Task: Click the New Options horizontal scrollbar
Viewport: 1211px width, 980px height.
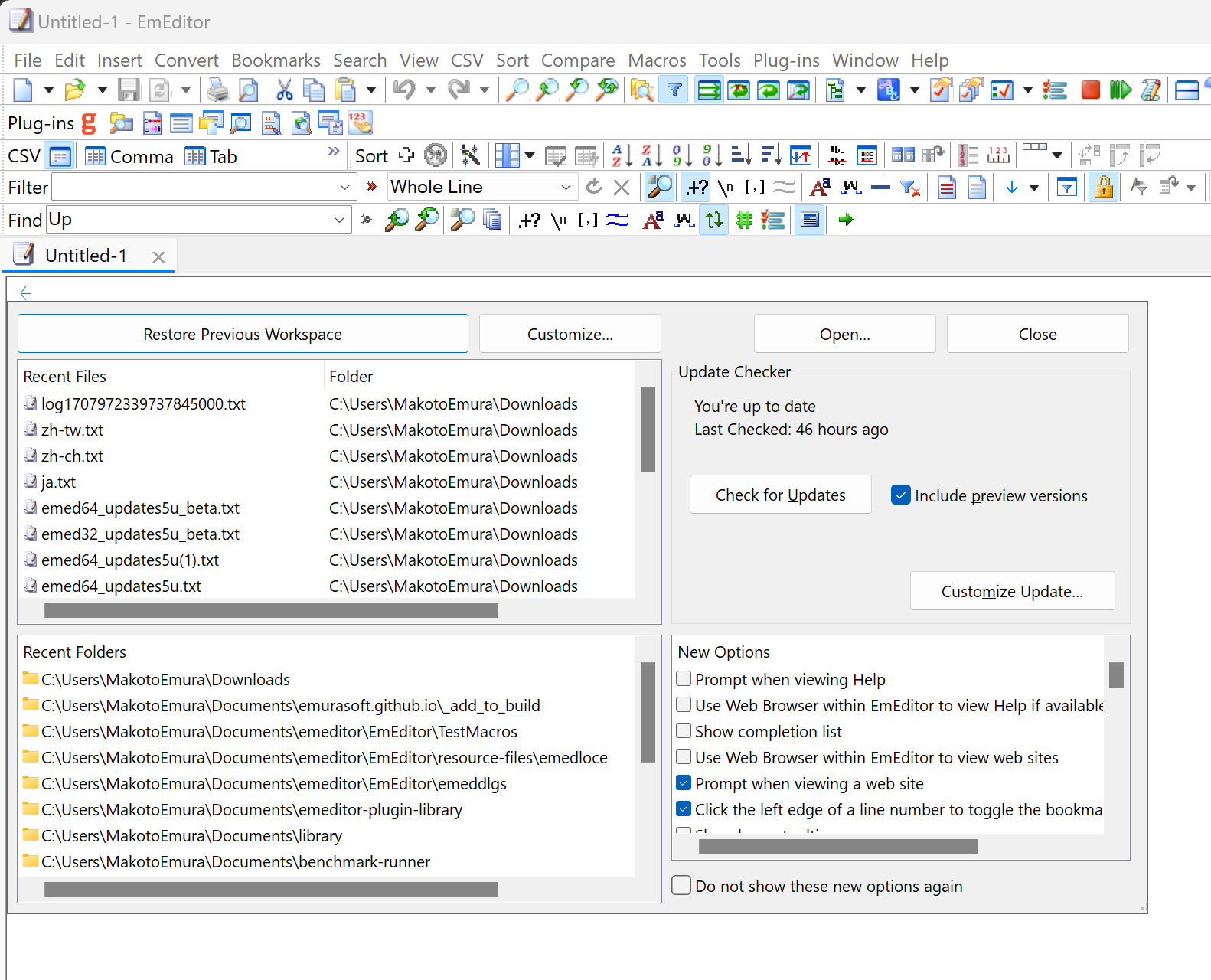Action: [x=838, y=846]
